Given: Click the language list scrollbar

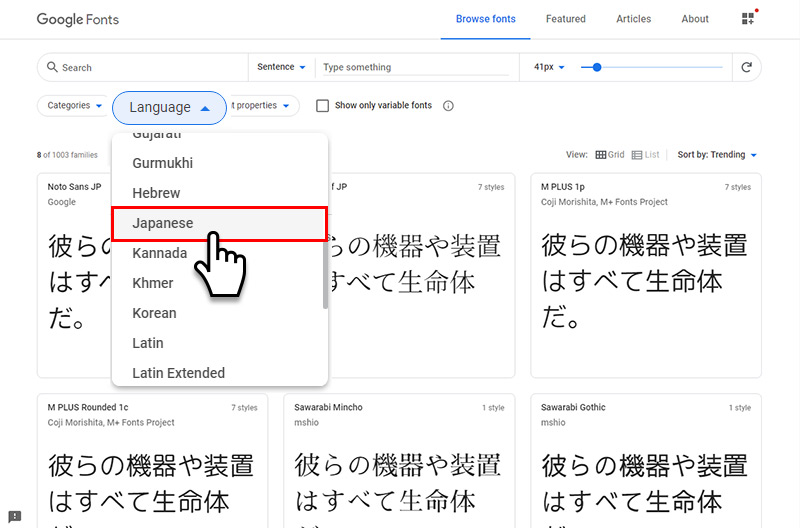Looking at the screenshot, I should pyautogui.click(x=325, y=274).
